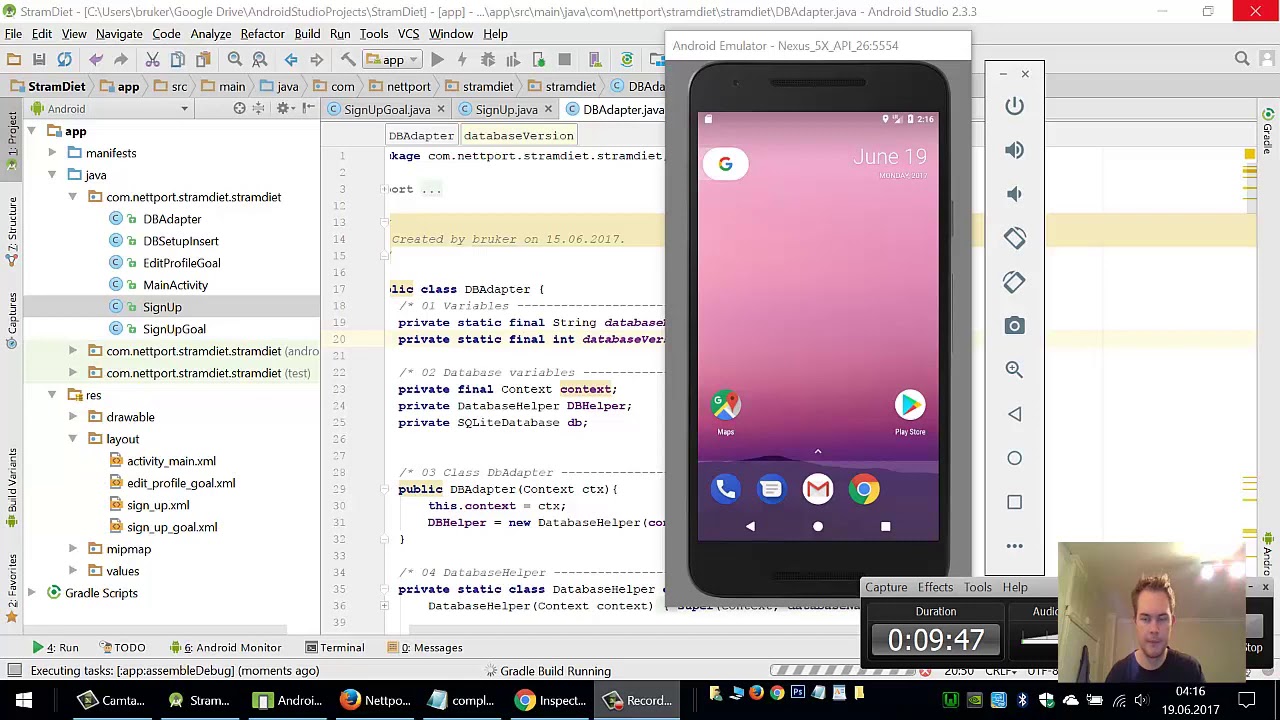The image size is (1280, 720).
Task: Click the Find magnifier toolbar icon
Action: coord(235,60)
